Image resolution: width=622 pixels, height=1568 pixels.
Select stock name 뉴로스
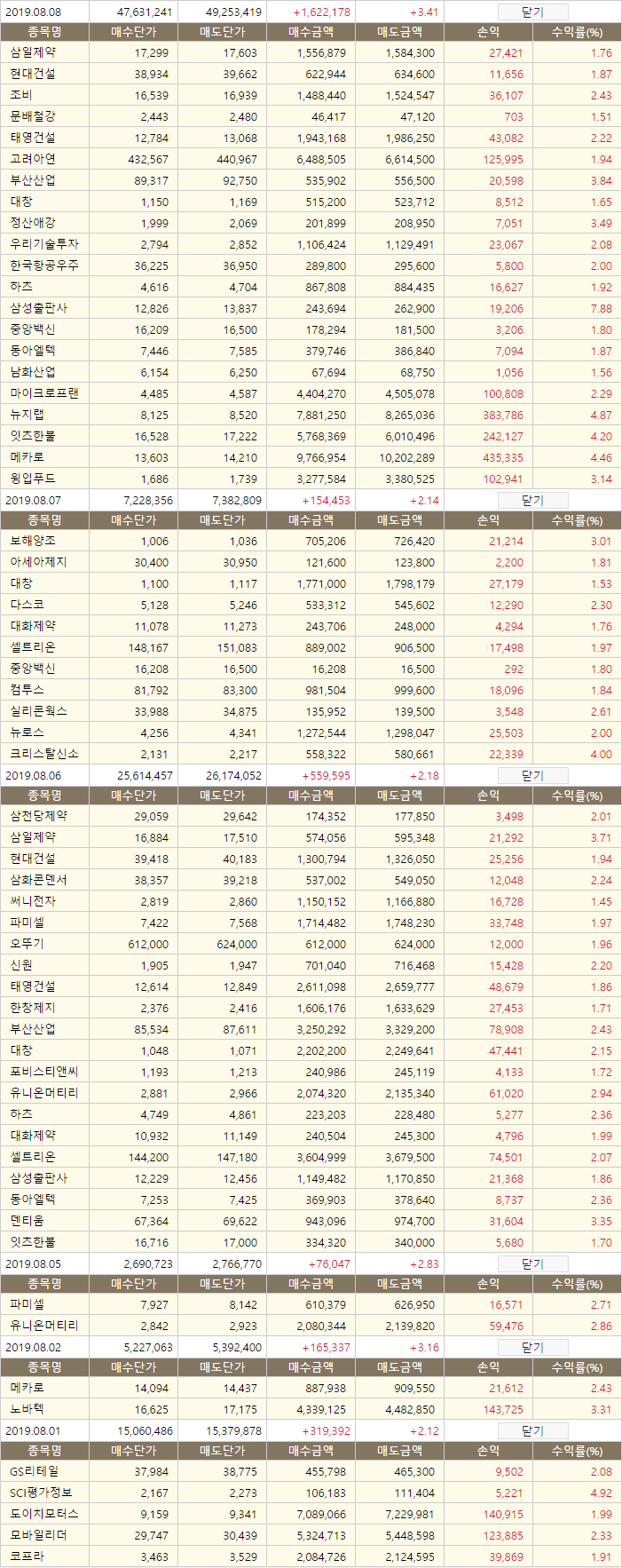(27, 733)
